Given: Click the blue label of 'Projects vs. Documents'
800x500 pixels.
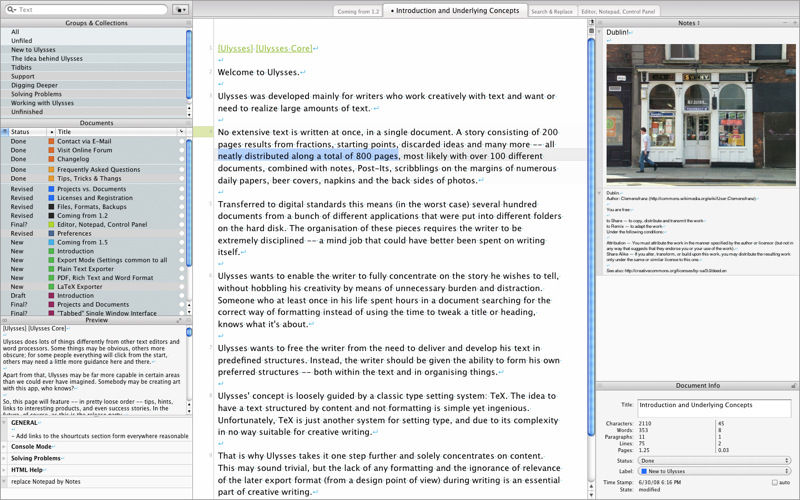Looking at the screenshot, I should click(x=51, y=189).
